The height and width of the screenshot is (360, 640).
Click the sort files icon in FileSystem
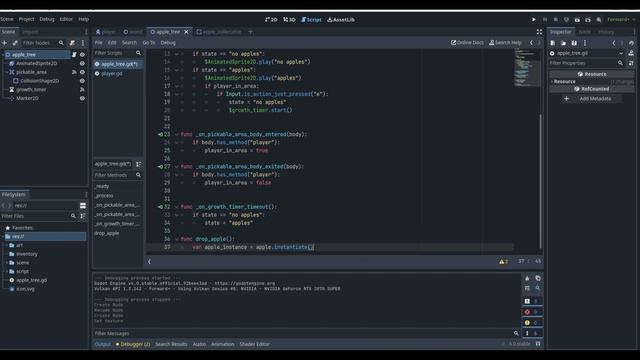click(83, 216)
